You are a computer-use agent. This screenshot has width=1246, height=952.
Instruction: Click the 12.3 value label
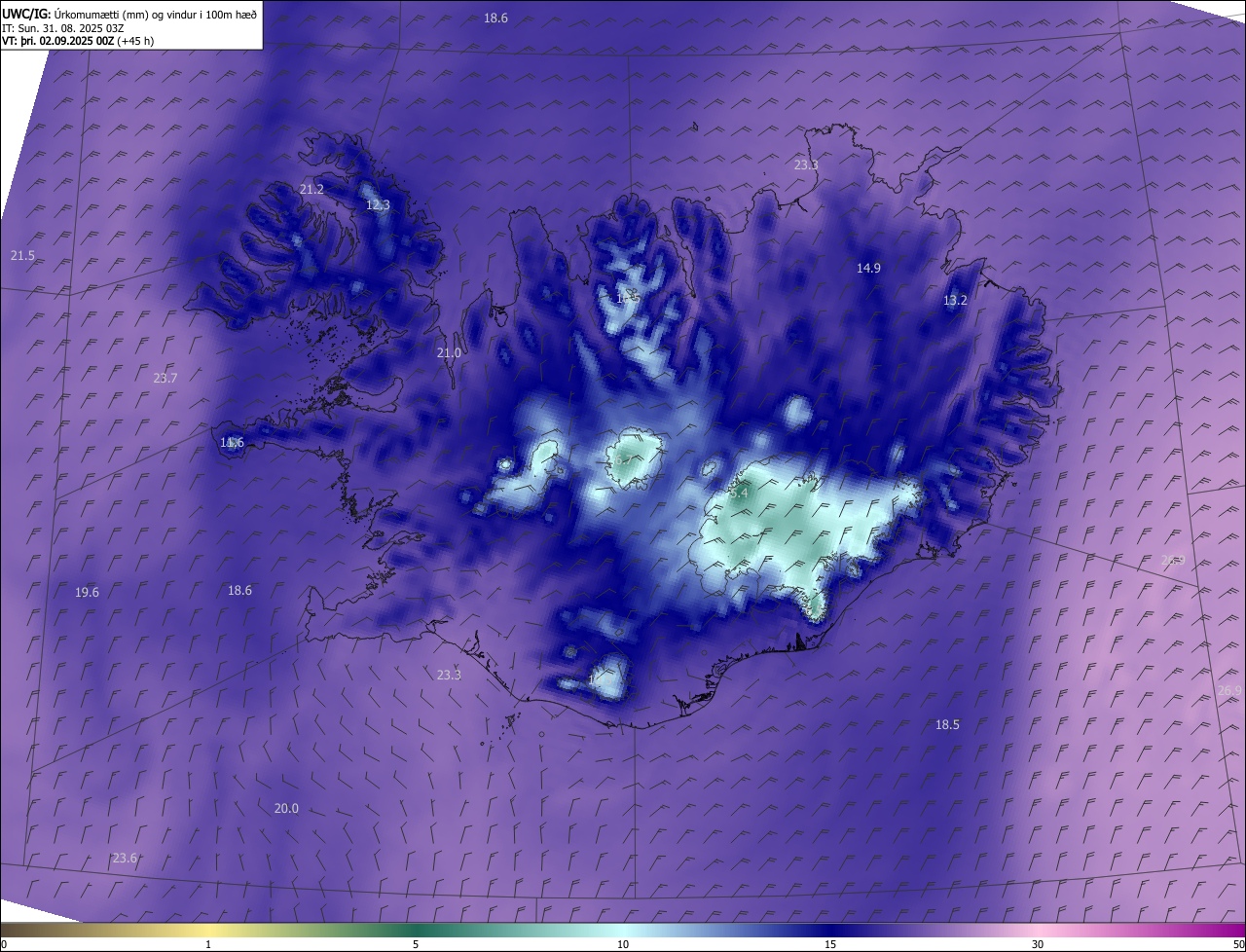point(378,205)
